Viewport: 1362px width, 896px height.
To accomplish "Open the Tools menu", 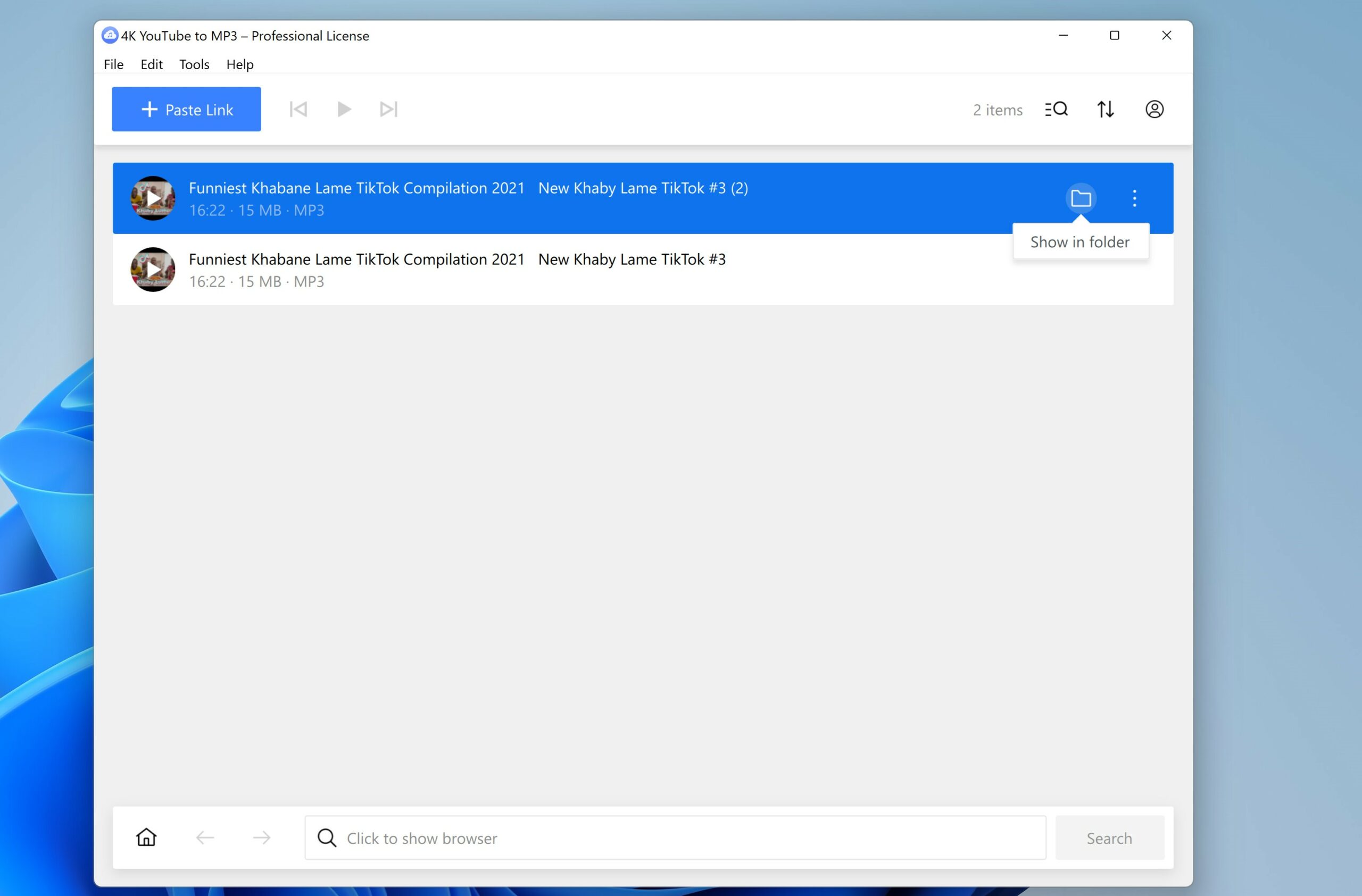I will (195, 64).
